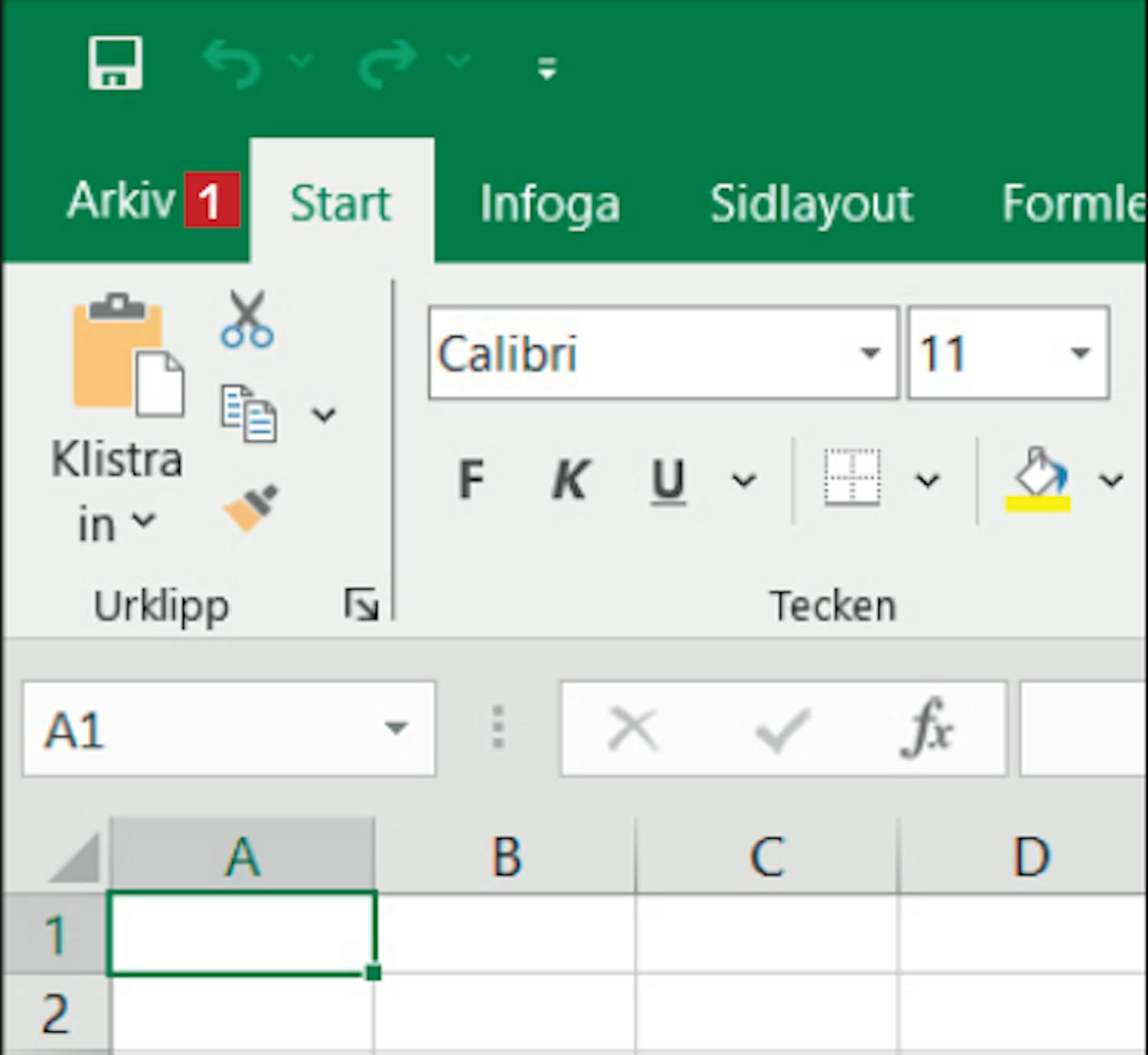The height and width of the screenshot is (1055, 1148).
Task: Open the Urklipp dialog launcher
Action: coord(360,604)
